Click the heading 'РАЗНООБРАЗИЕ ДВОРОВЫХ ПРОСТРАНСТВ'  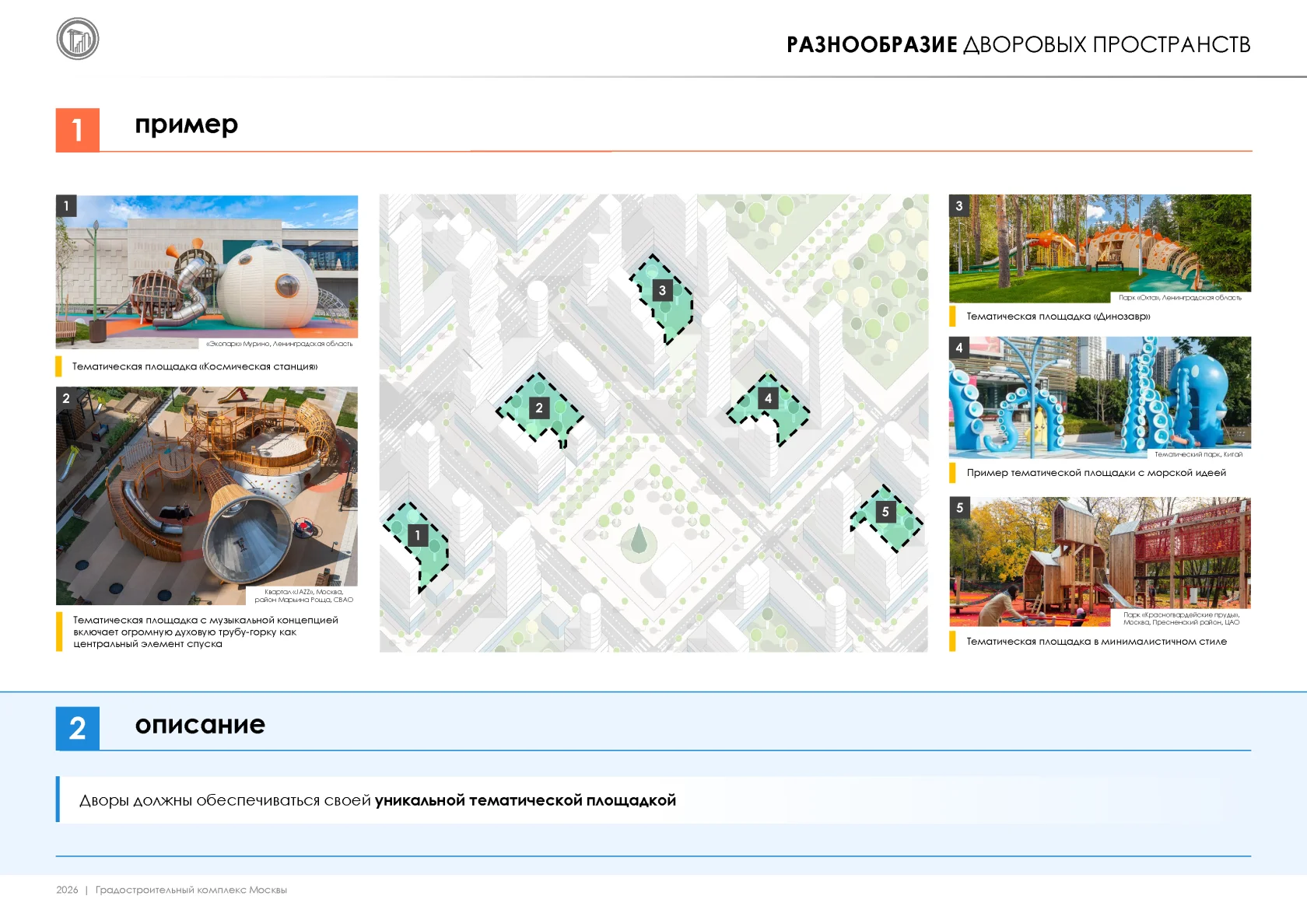(x=1018, y=45)
